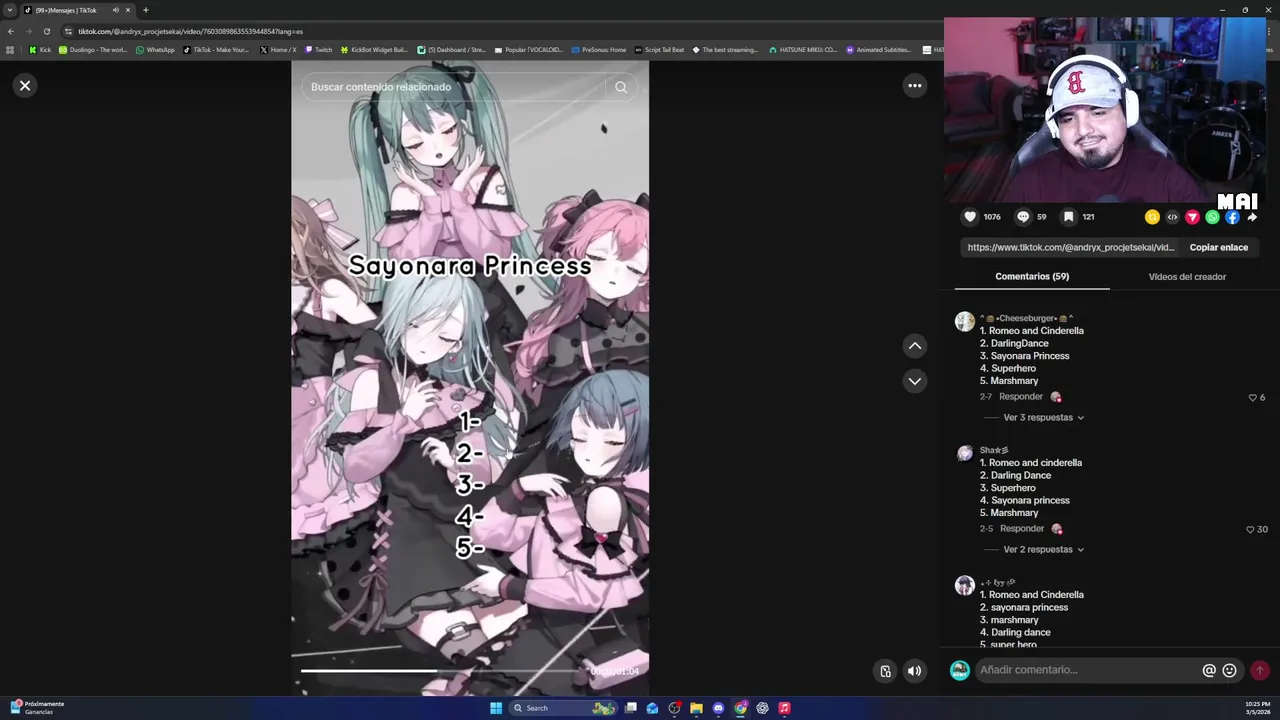
Task: Open the Animated Subtitles bookmark
Action: [x=878, y=50]
